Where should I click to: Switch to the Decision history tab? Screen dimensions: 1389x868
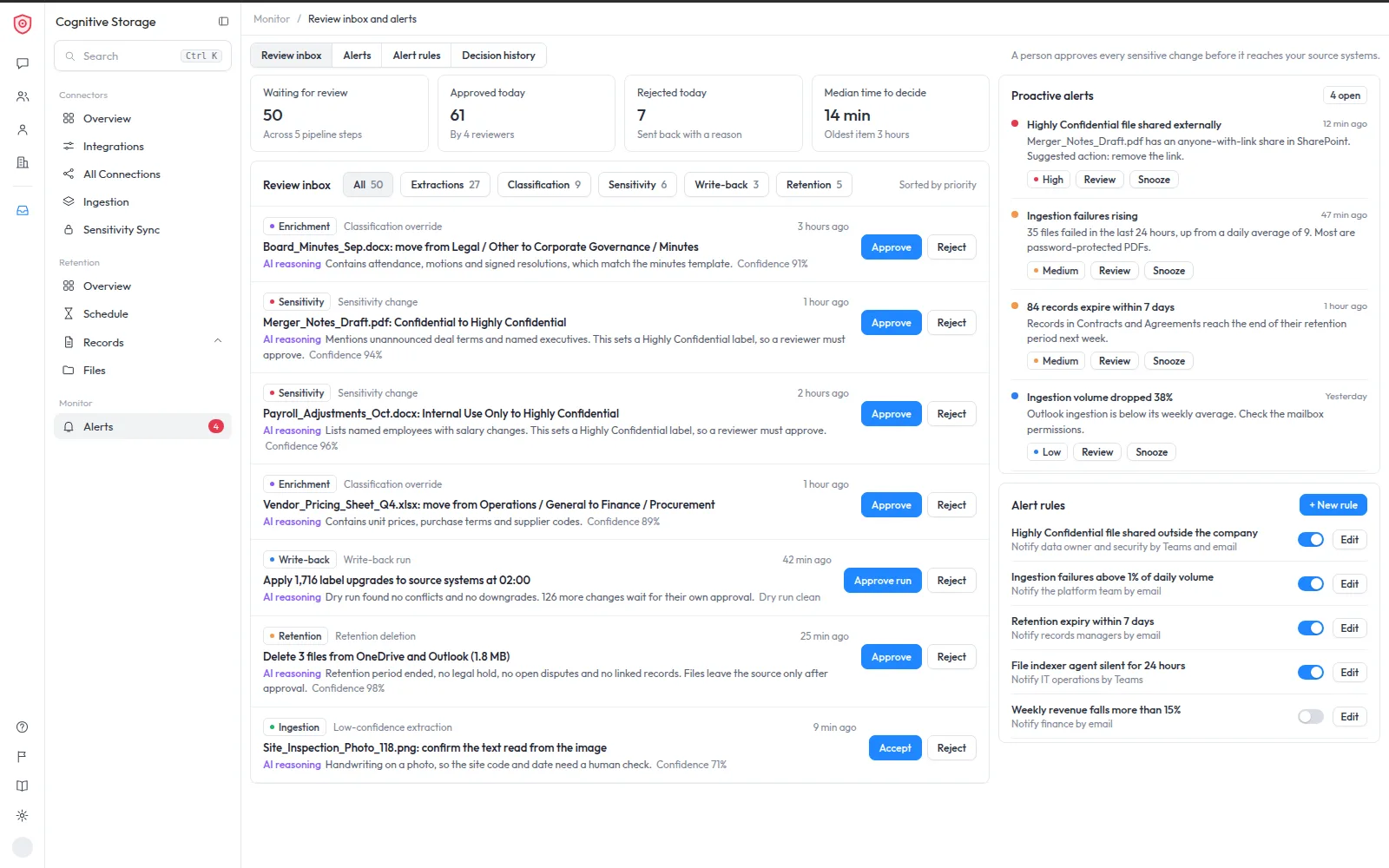coord(498,56)
